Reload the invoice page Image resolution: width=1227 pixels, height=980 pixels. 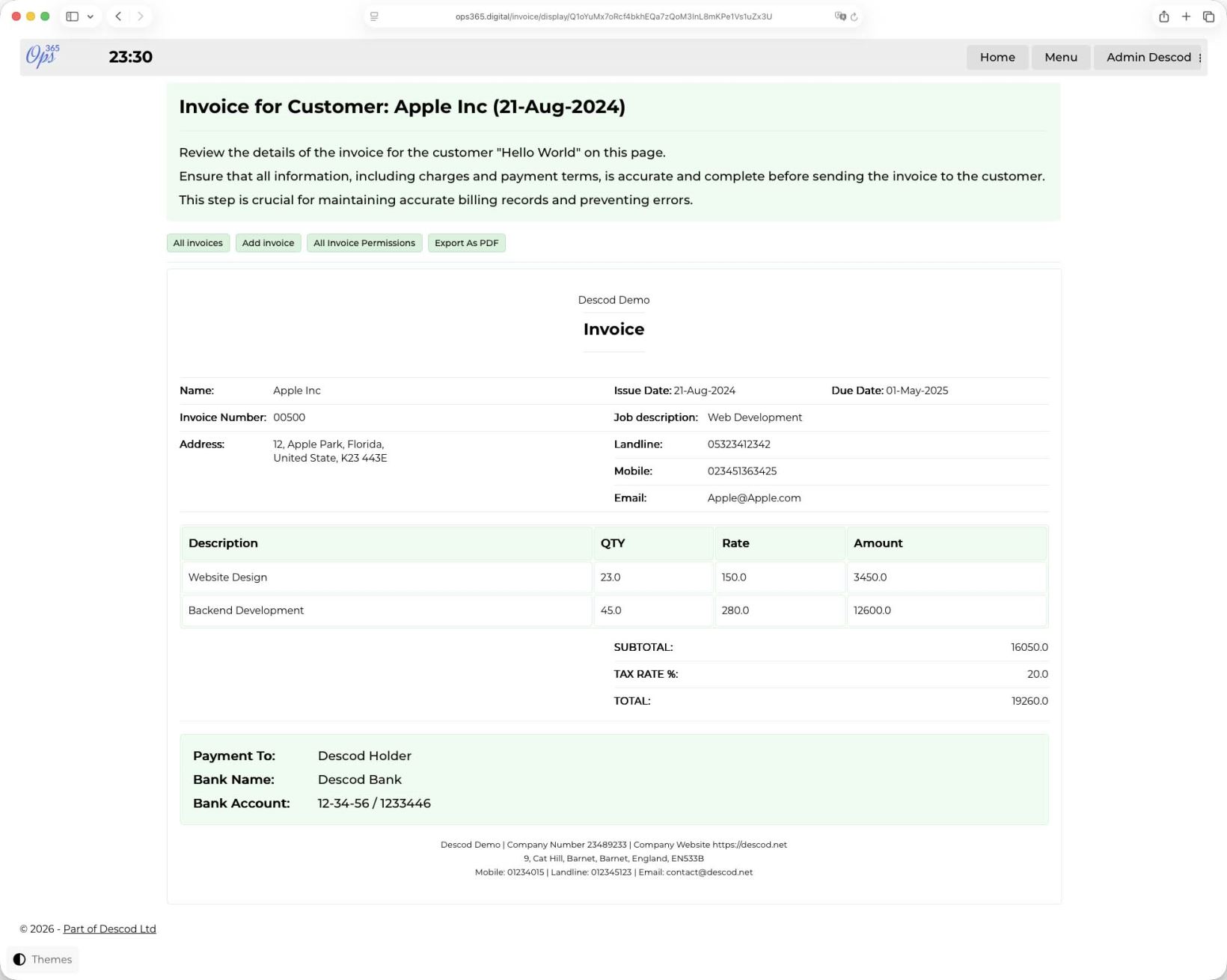(x=855, y=16)
